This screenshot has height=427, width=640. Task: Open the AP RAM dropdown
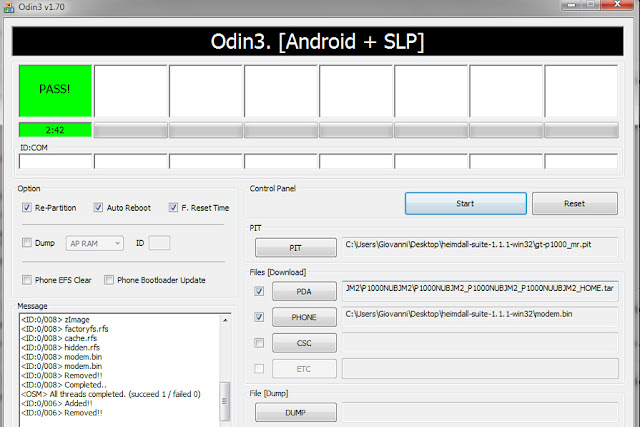(x=95, y=244)
